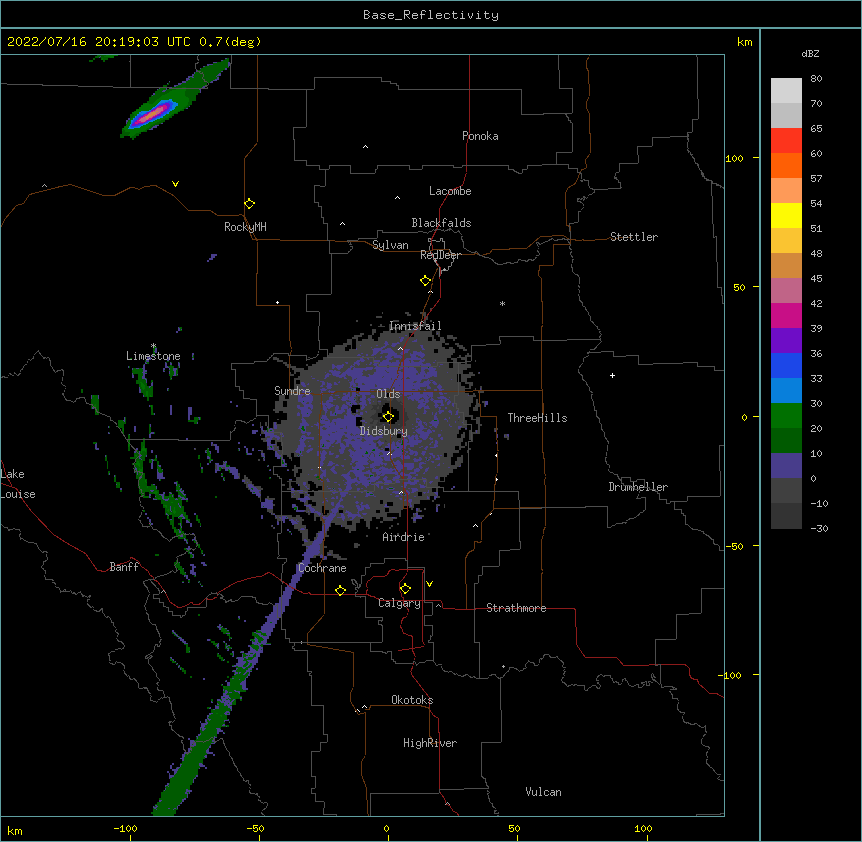The height and width of the screenshot is (842, 862).
Task: Click the 33 dBZ blue color swatch
Action: point(786,390)
